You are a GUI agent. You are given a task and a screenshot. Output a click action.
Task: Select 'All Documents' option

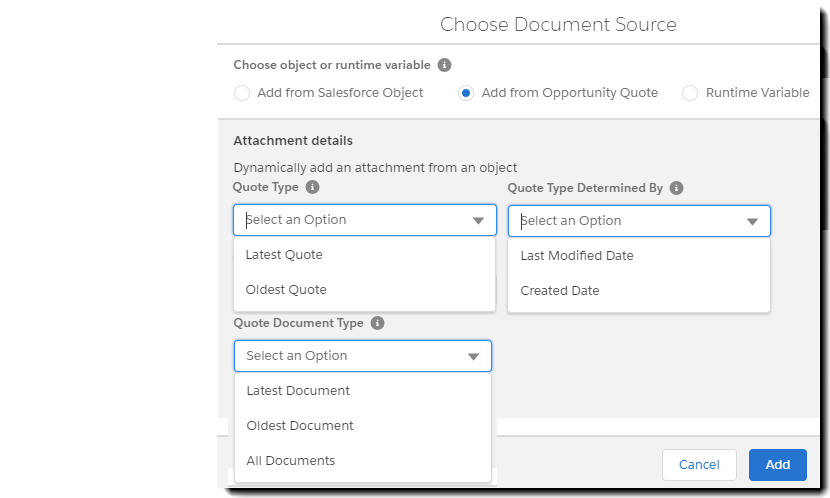pos(291,461)
